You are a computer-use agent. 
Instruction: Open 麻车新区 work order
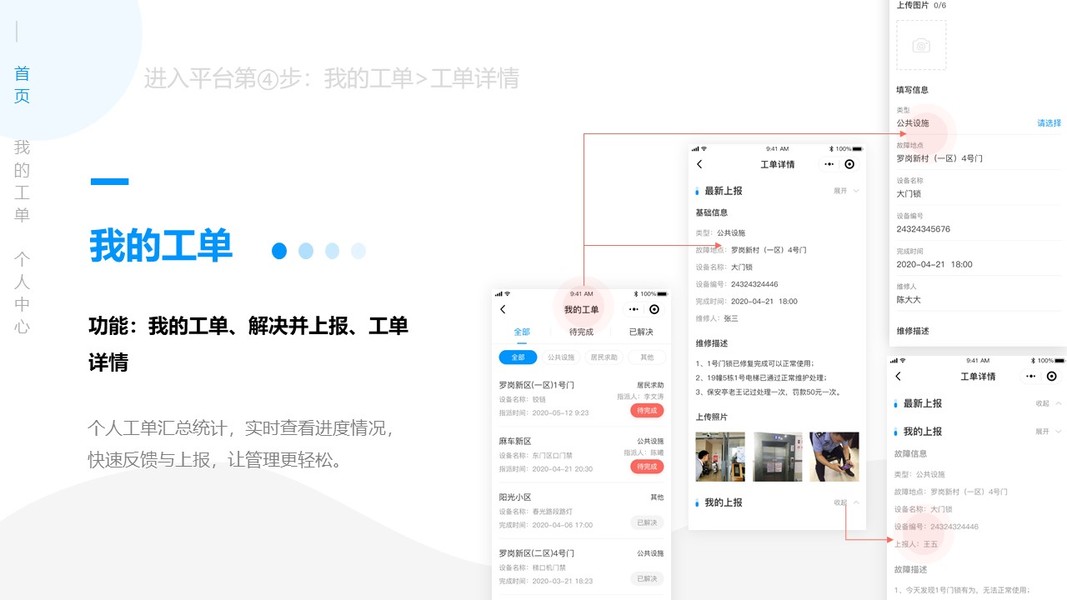pyautogui.click(x=581, y=454)
